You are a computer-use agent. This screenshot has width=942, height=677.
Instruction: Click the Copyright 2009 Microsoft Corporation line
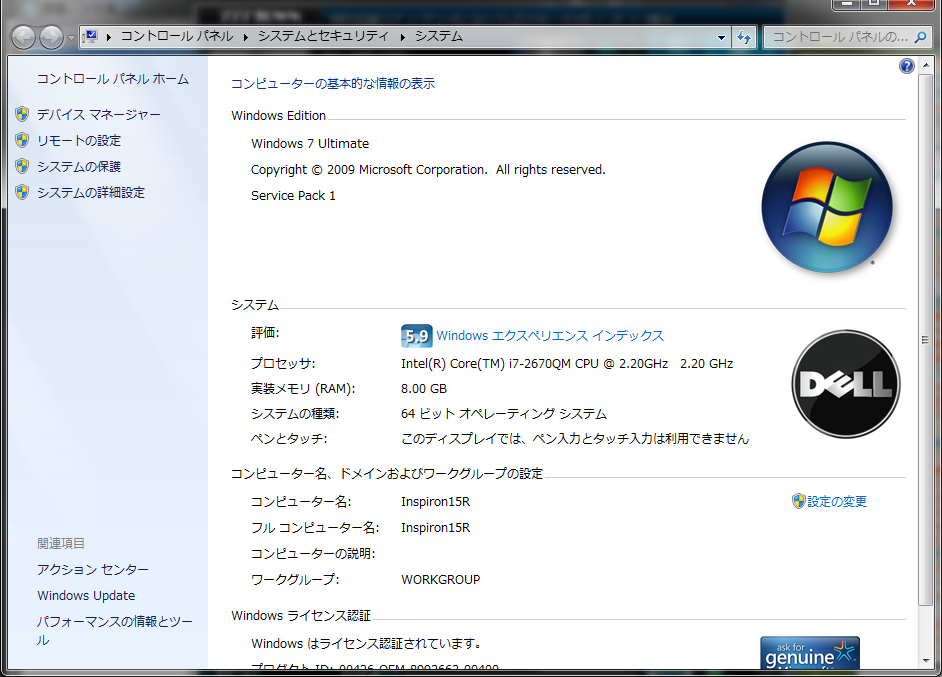[428, 170]
